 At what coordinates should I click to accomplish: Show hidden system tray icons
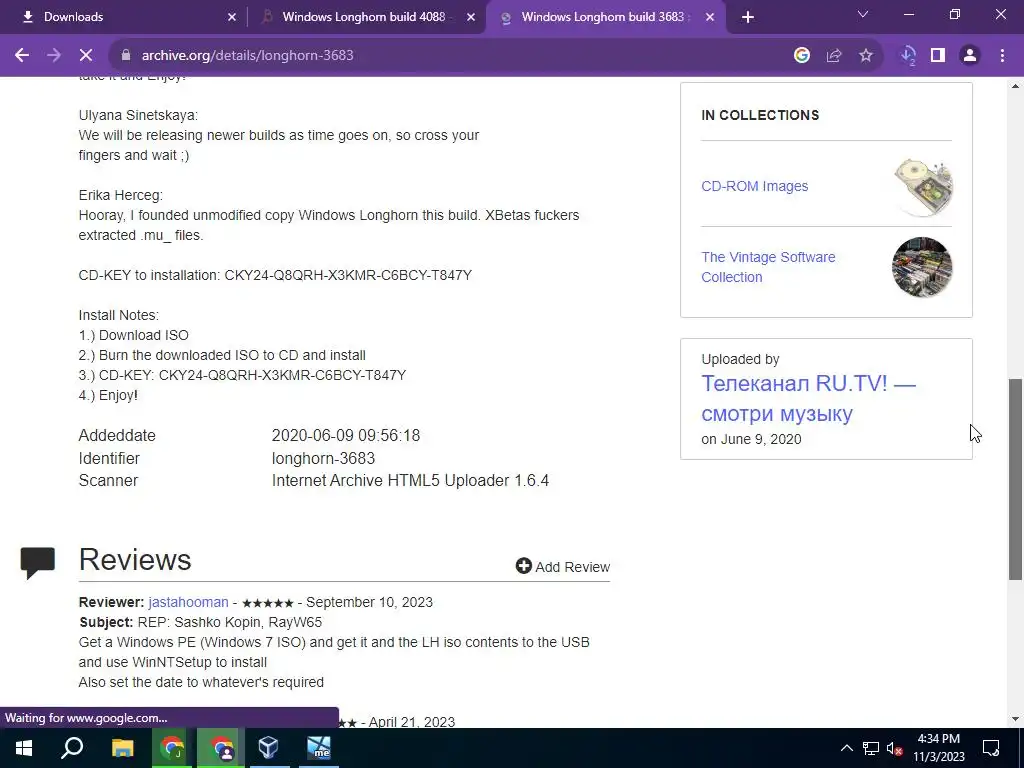click(846, 748)
